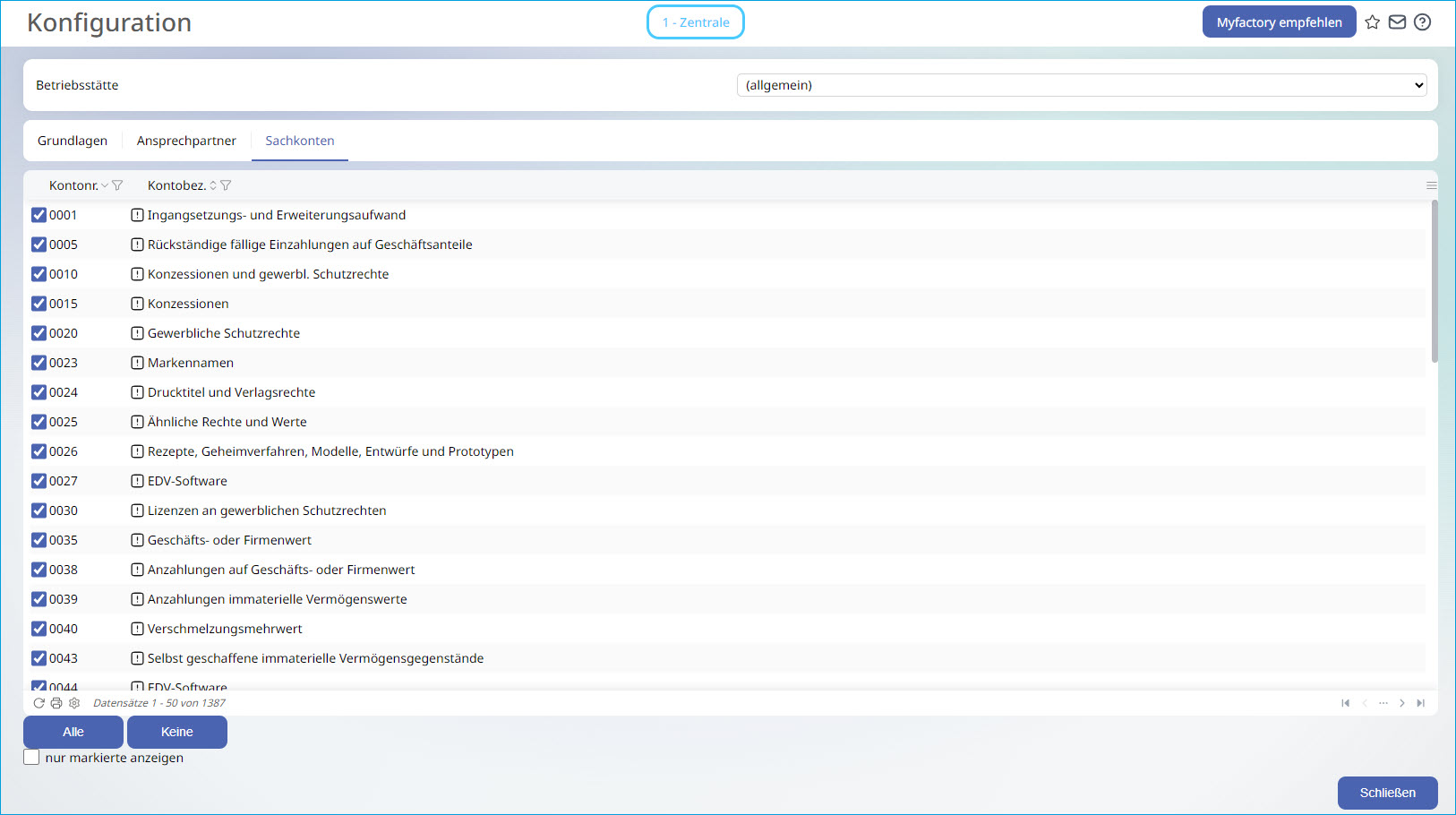The height and width of the screenshot is (815, 1456).
Task: Select row 'Anzahlungen auf Geschäfts- oder Firmenwert'
Action: (724, 570)
